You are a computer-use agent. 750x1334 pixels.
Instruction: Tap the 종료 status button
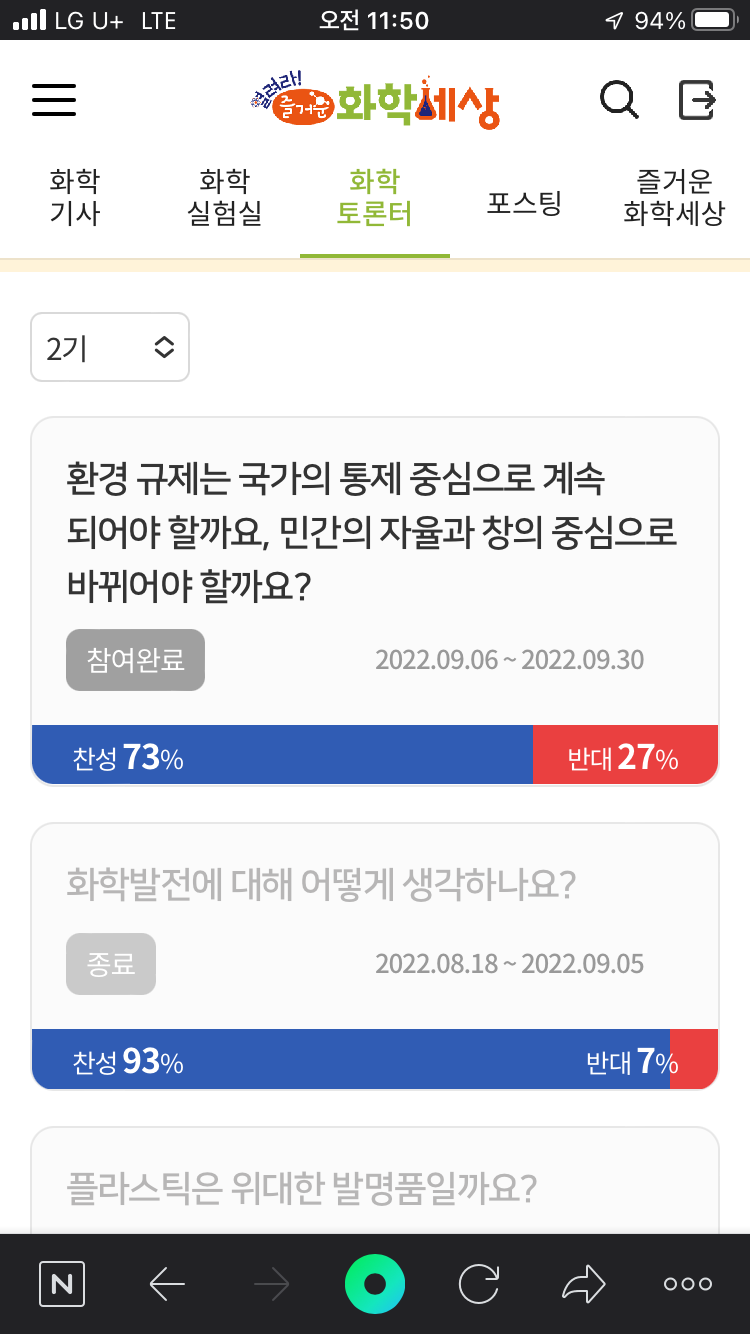[111, 964]
